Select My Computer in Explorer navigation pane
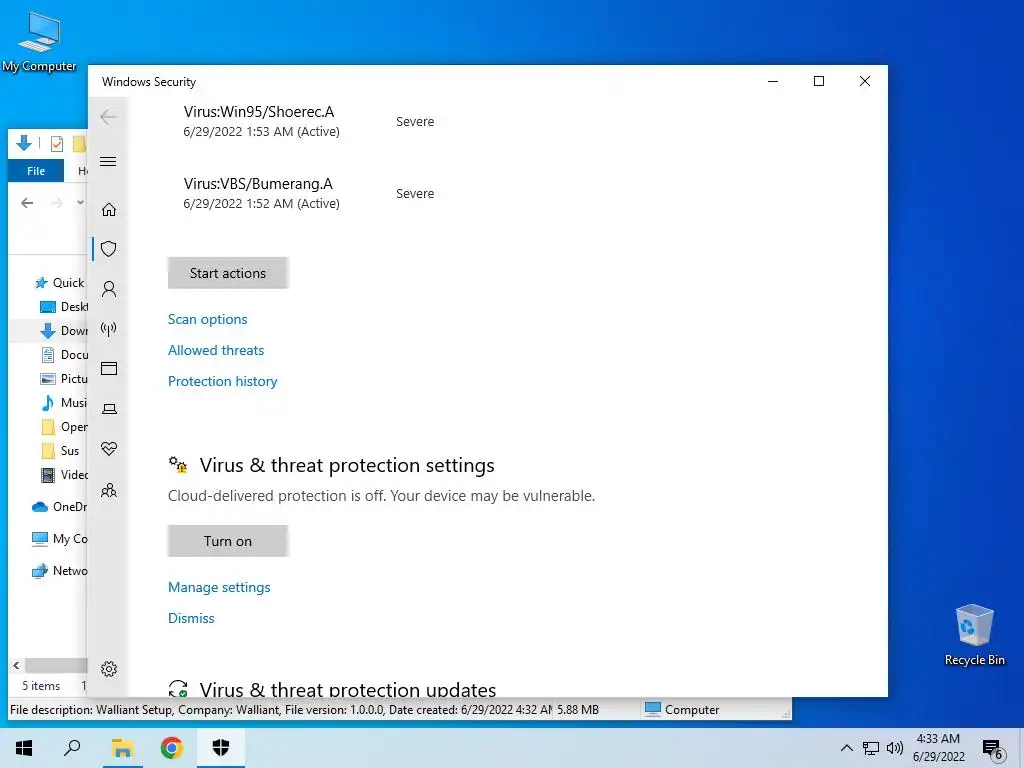The image size is (1024, 768). tap(59, 539)
